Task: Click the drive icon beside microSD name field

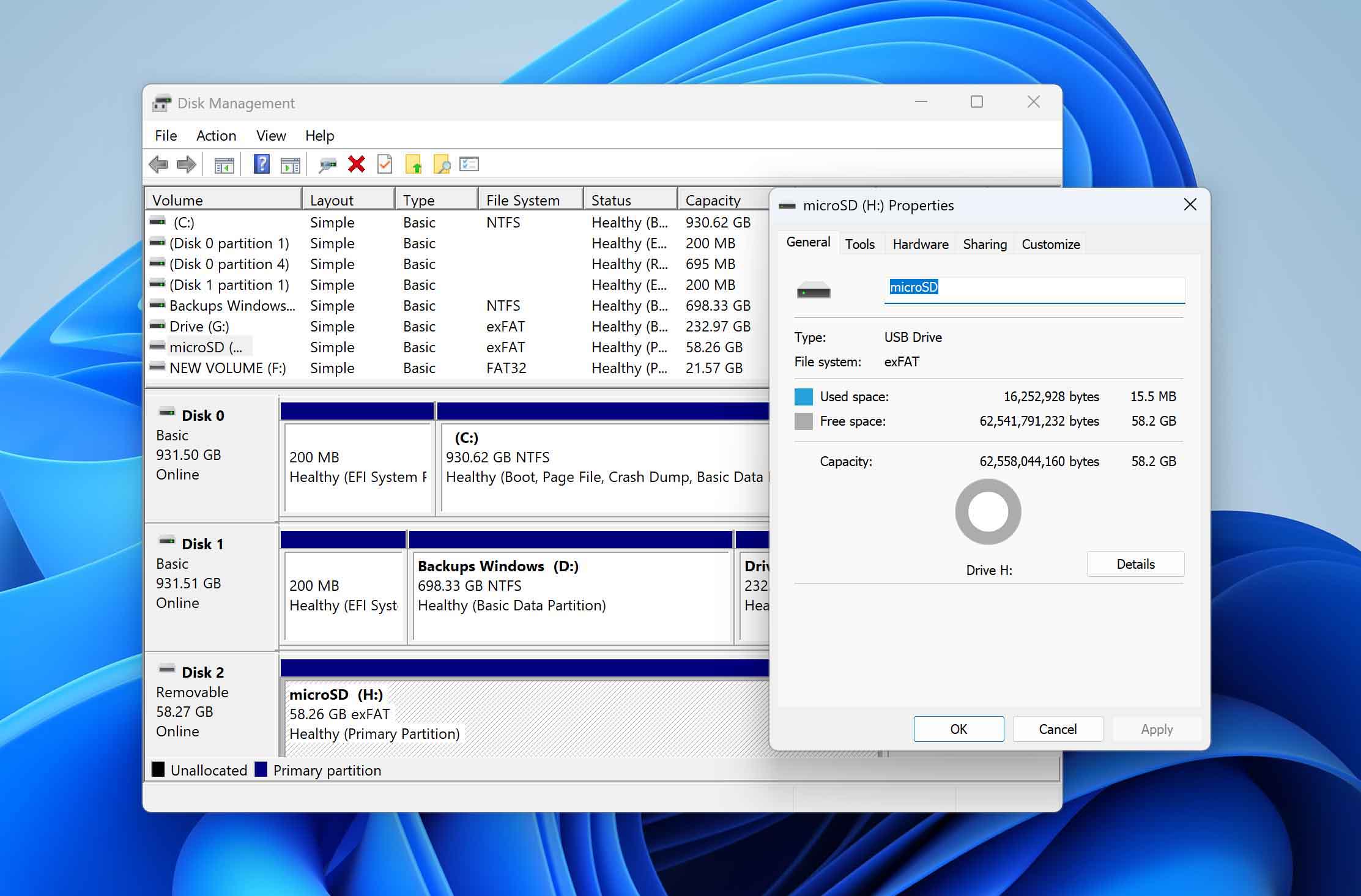Action: pos(814,291)
